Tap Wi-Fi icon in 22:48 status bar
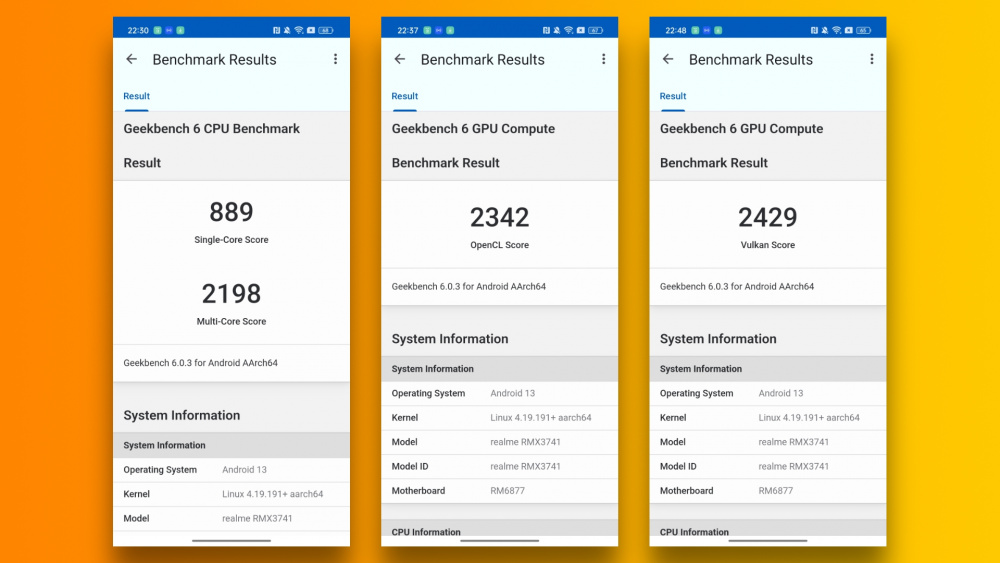The image size is (1000, 563). [x=836, y=30]
